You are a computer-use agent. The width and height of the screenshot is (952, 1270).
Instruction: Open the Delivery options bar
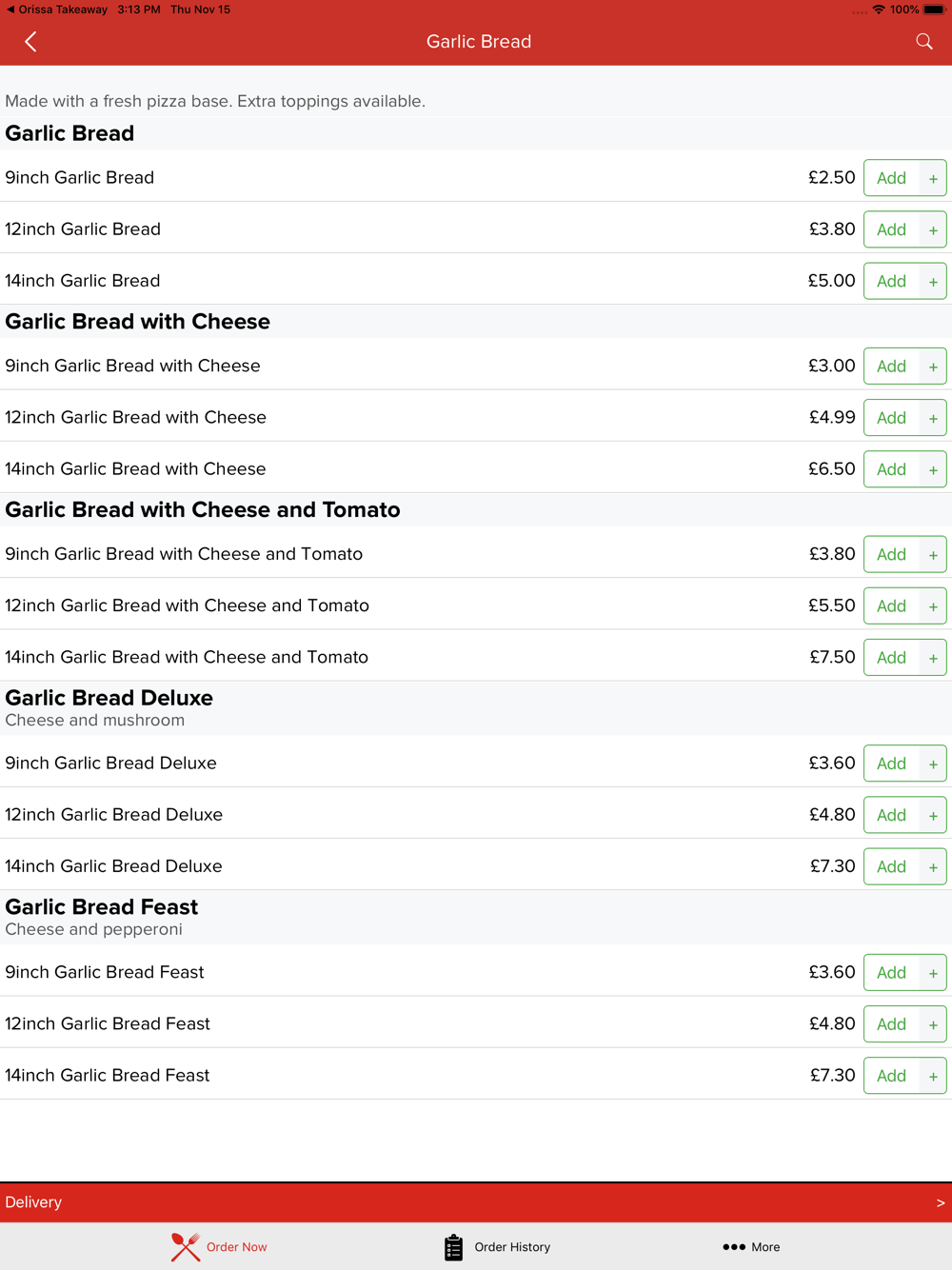point(476,1202)
